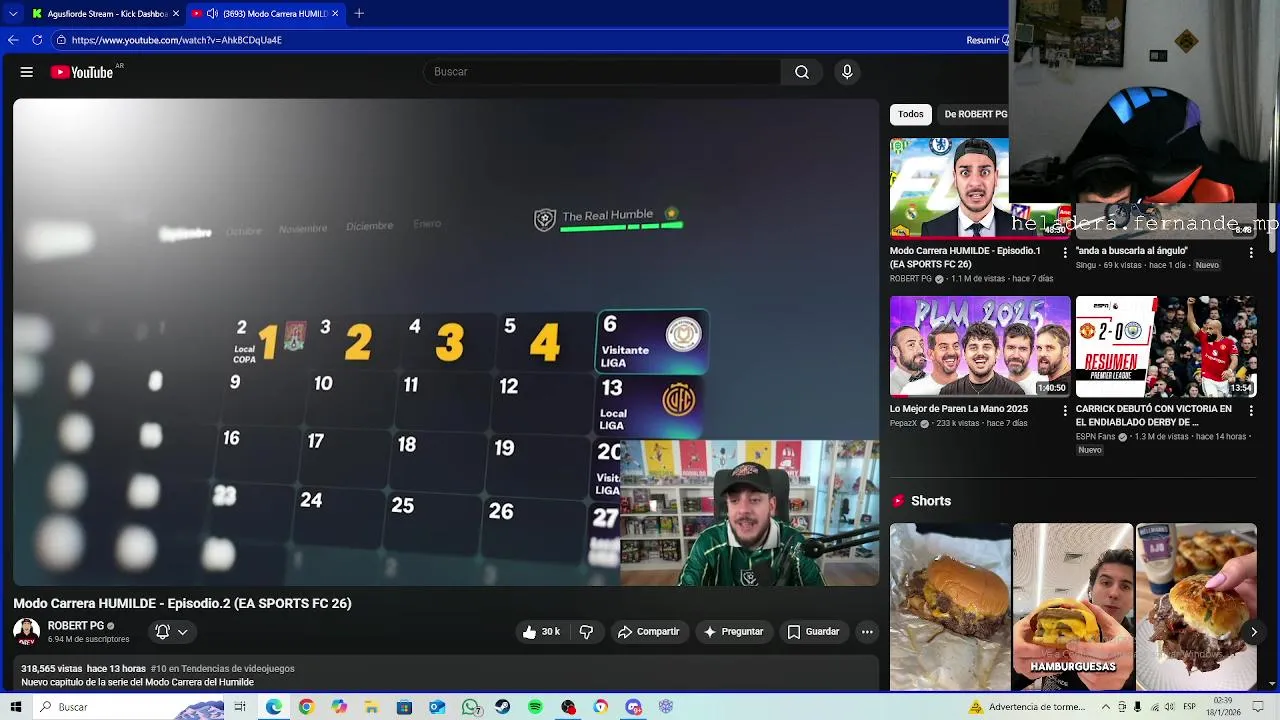The height and width of the screenshot is (720, 1280).
Task: Open Lo Mejor de Paren La Mano 2025 thumbnail
Action: (x=980, y=346)
